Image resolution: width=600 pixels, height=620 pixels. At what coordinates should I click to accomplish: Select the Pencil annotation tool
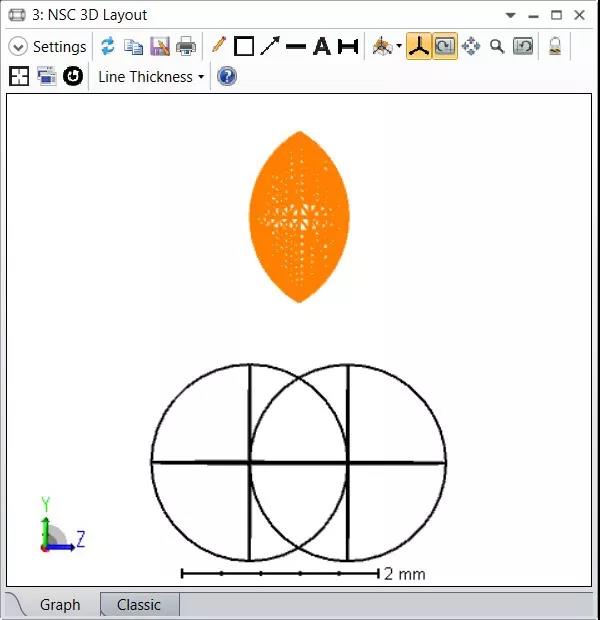coord(218,46)
